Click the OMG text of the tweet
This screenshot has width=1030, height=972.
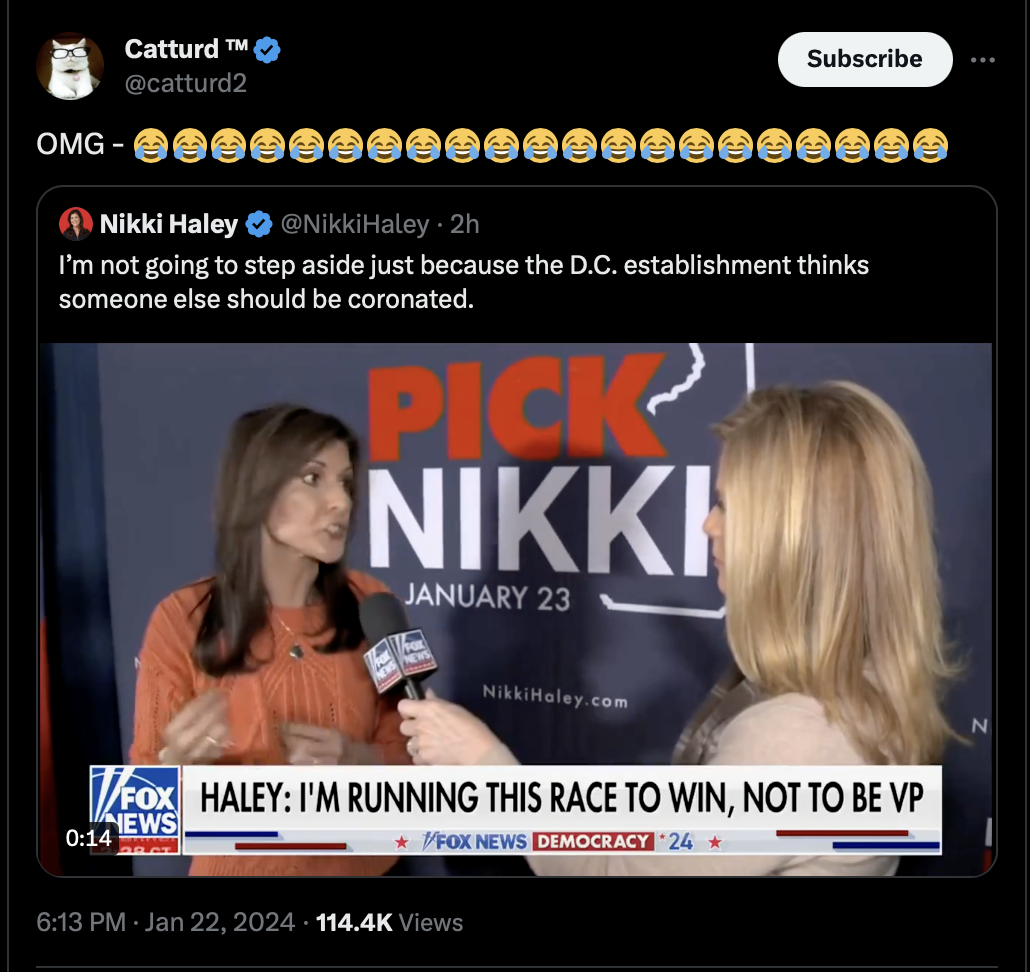[70, 144]
